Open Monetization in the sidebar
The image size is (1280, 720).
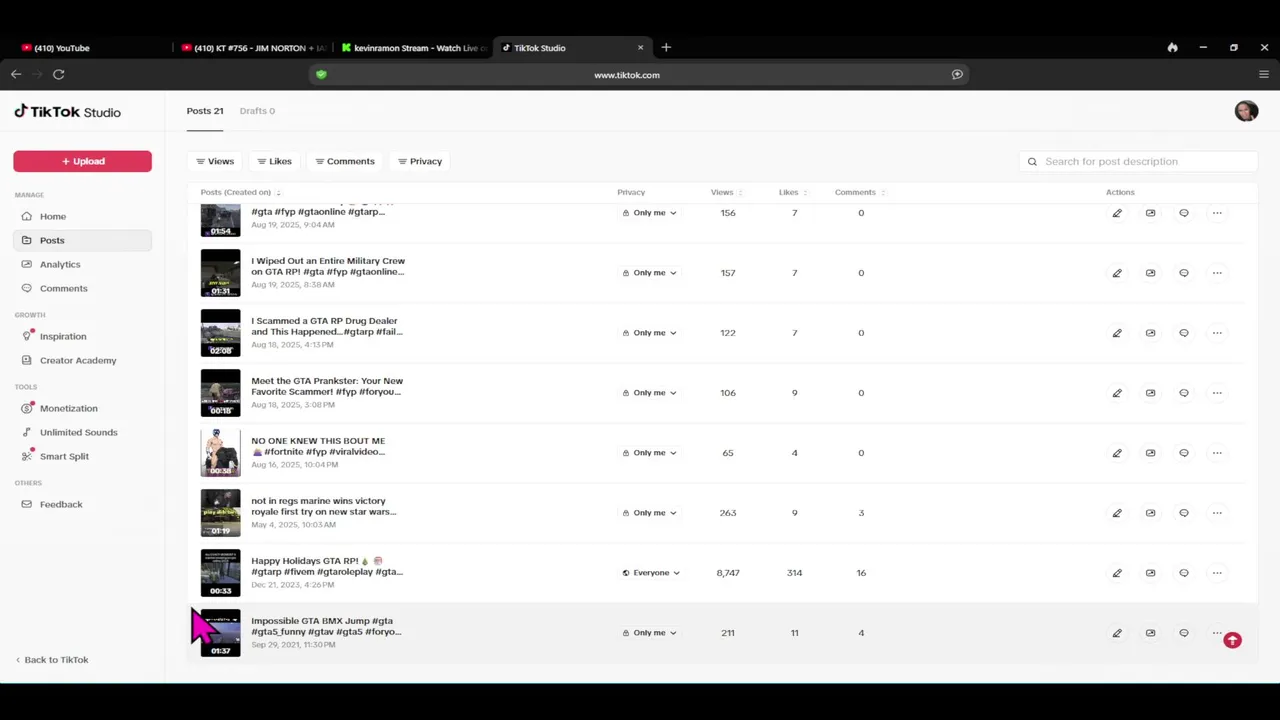coord(82,408)
